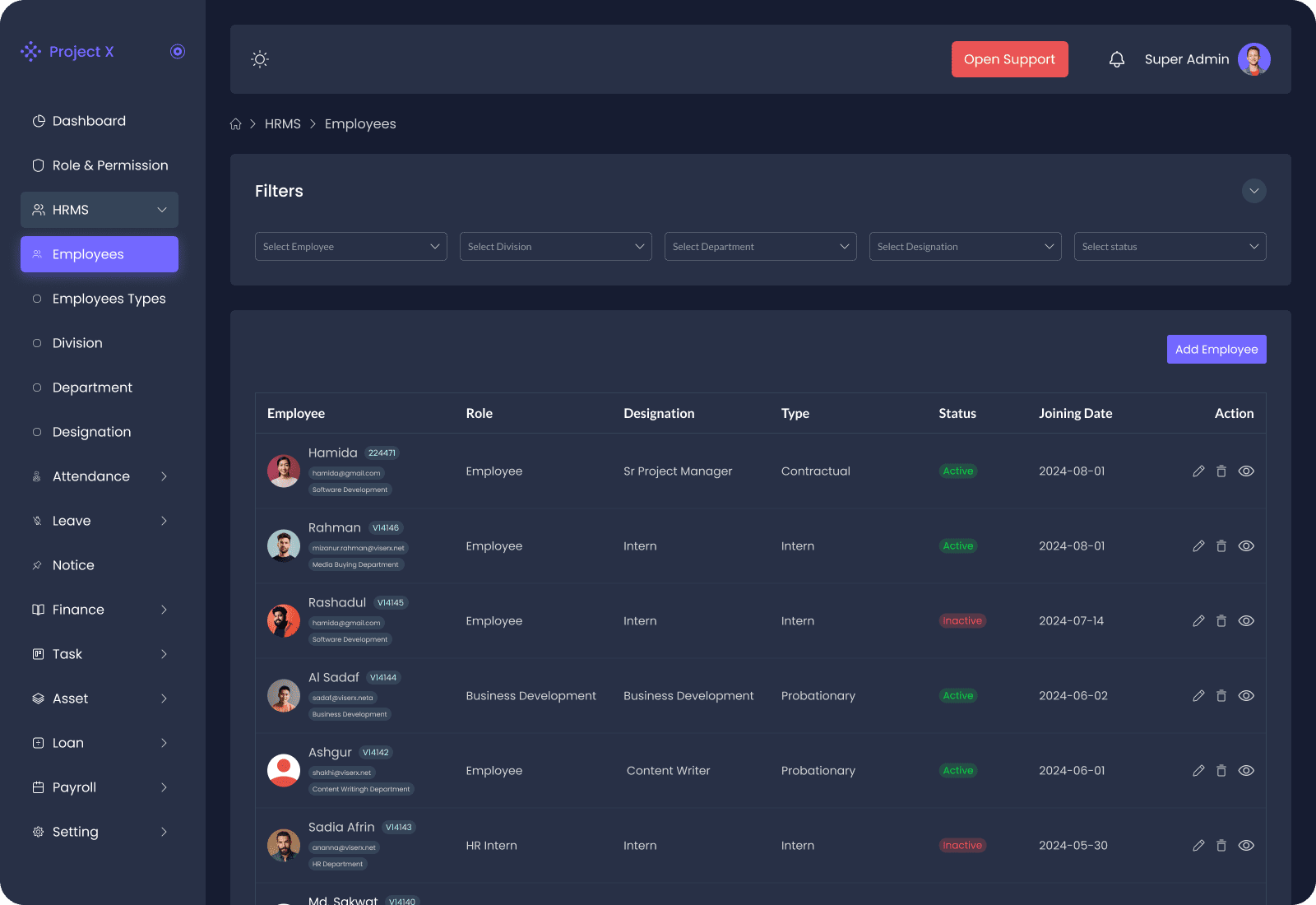This screenshot has width=1316, height=905.
Task: Toggle light mode with the sun icon
Action: pos(260,59)
